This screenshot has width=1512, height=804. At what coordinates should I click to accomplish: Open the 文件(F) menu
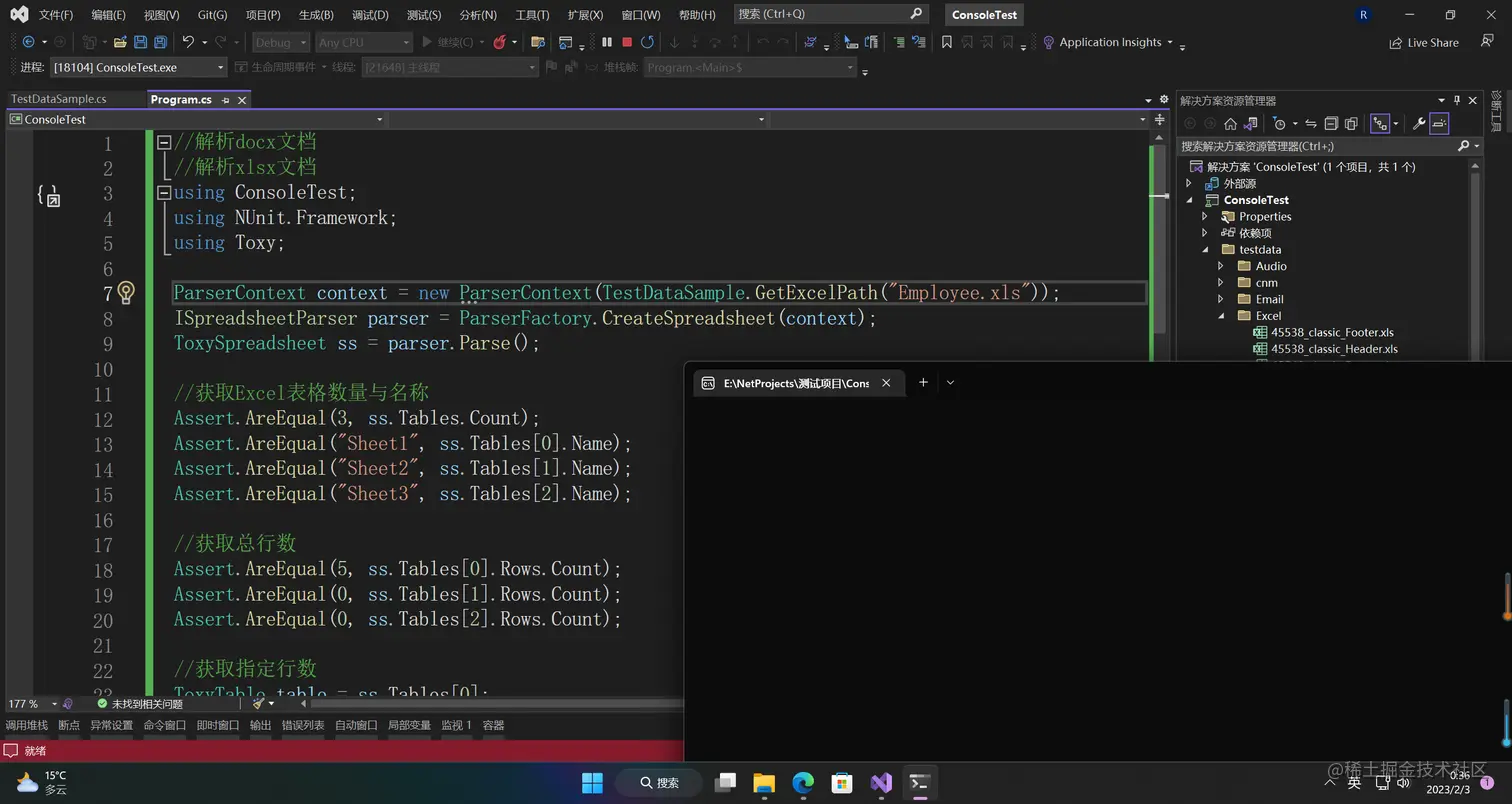(x=56, y=15)
